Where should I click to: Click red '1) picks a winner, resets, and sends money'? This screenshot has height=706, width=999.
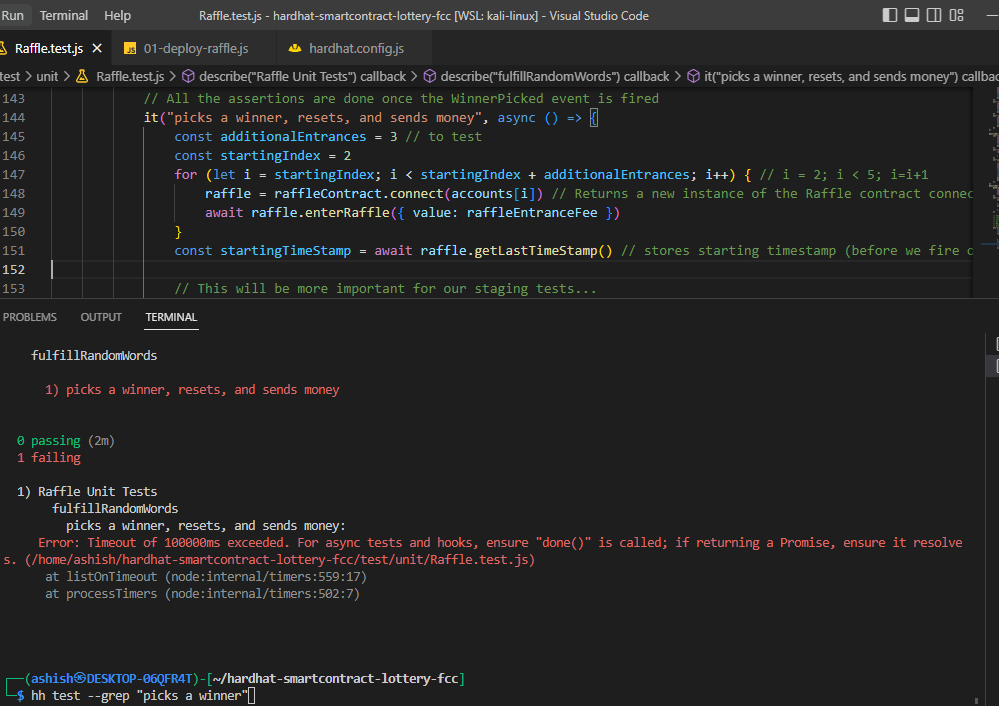click(192, 390)
